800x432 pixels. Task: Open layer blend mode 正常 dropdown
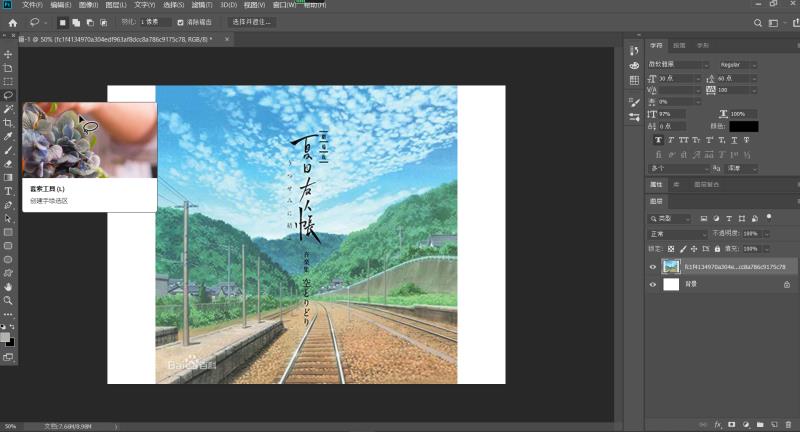678,234
